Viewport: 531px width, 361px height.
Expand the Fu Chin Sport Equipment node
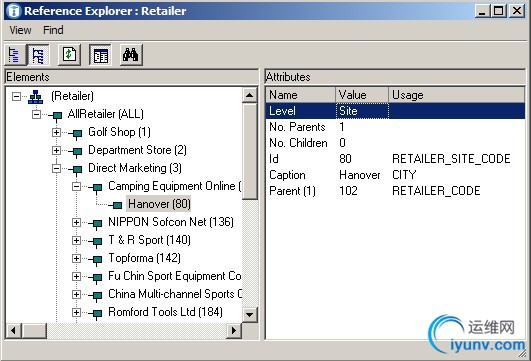coord(77,276)
